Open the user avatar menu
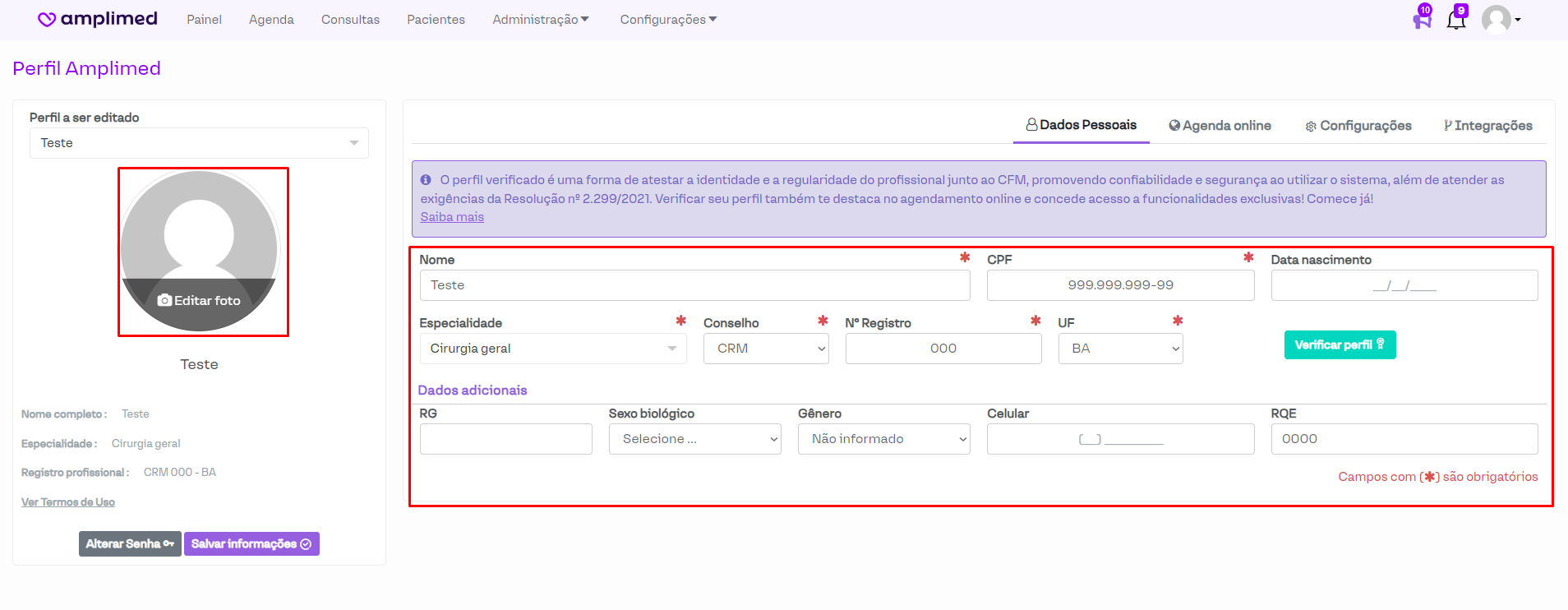 [x=1500, y=20]
